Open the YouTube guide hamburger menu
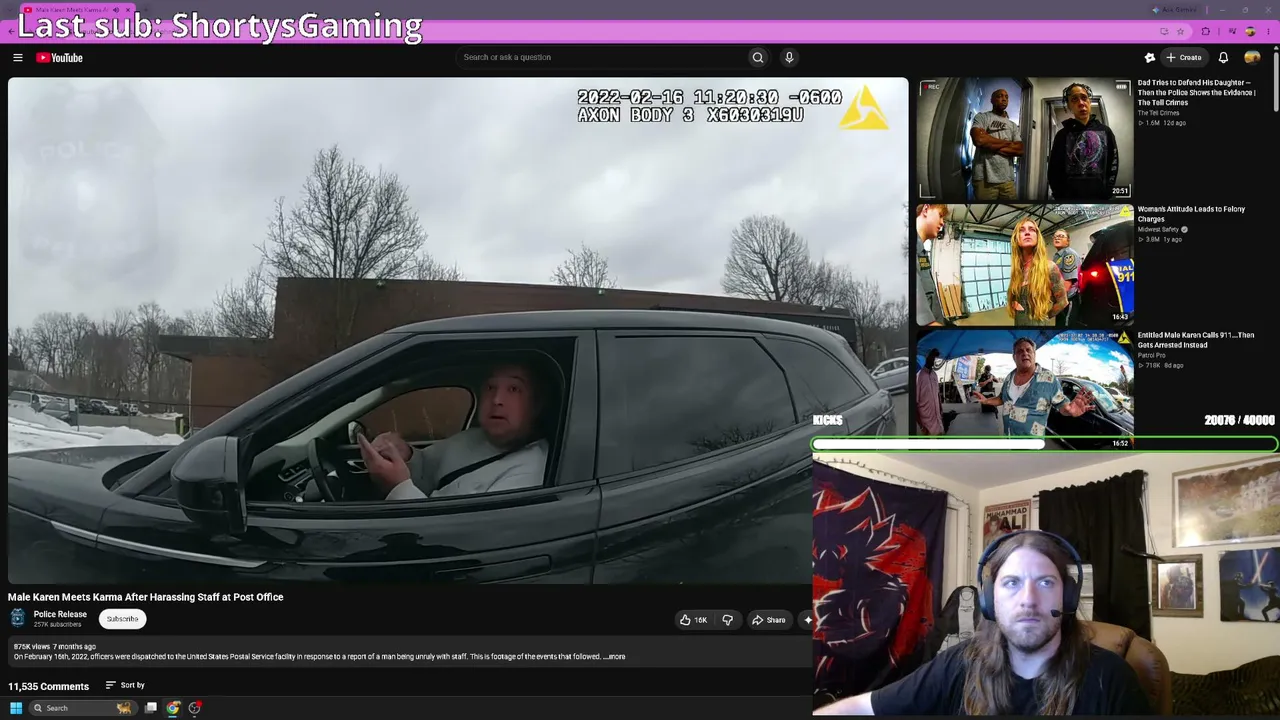The width and height of the screenshot is (1280, 720). (x=18, y=58)
